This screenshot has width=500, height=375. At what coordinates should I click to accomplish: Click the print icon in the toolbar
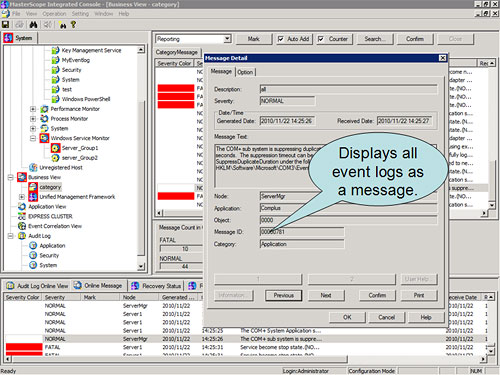click(x=20, y=24)
